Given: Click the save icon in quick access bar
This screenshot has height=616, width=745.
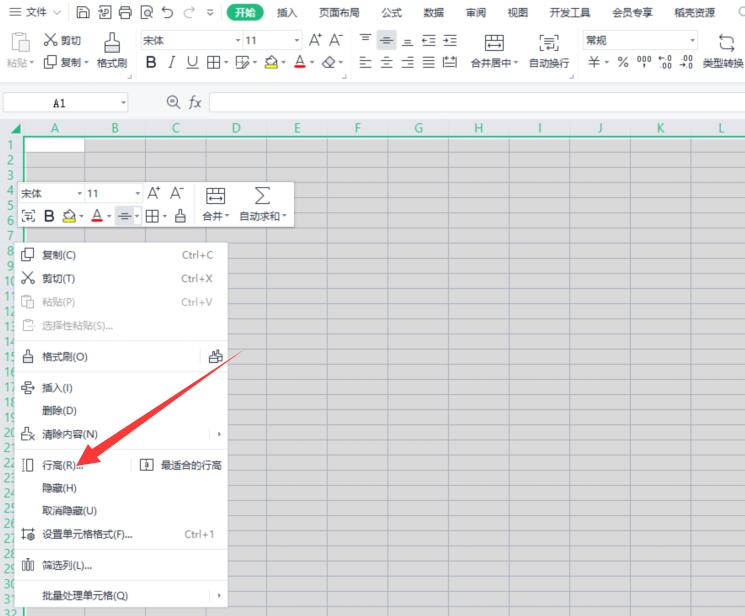Looking at the screenshot, I should coord(83,13).
